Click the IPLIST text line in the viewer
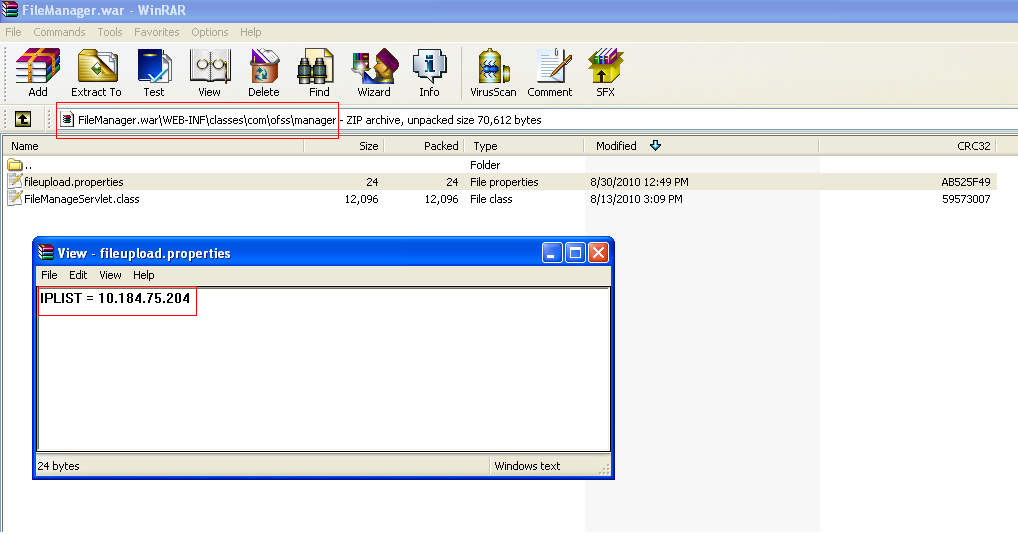 coord(115,298)
